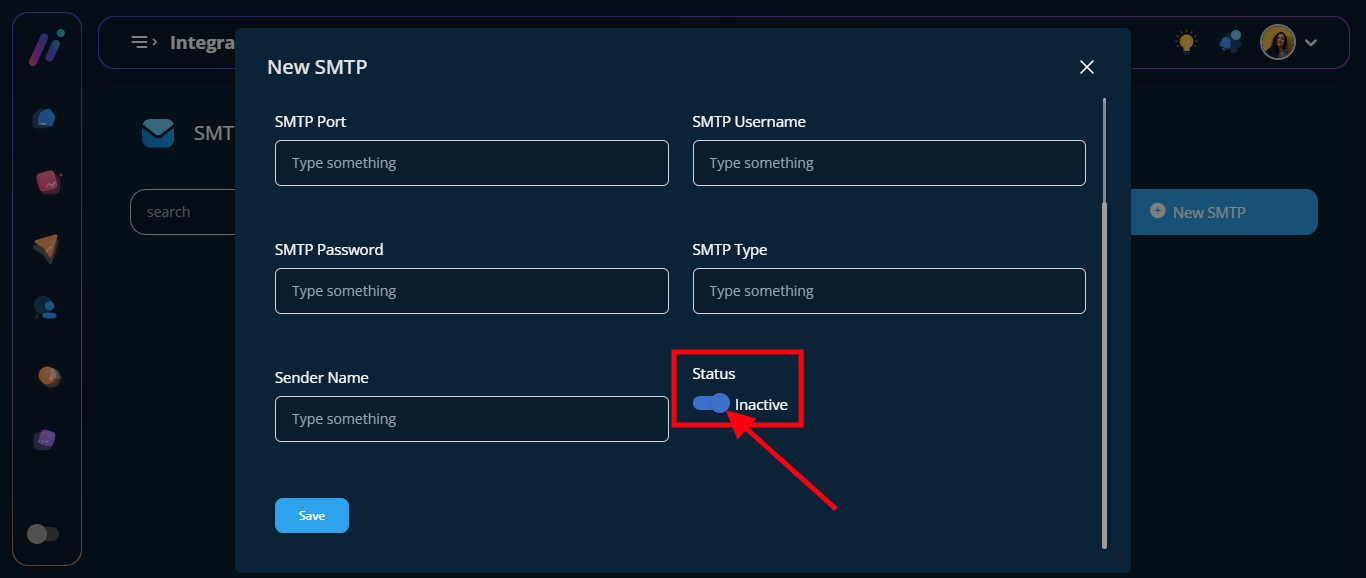Click the orange paper plane sidebar icon
Image resolution: width=1366 pixels, height=578 pixels.
46,247
